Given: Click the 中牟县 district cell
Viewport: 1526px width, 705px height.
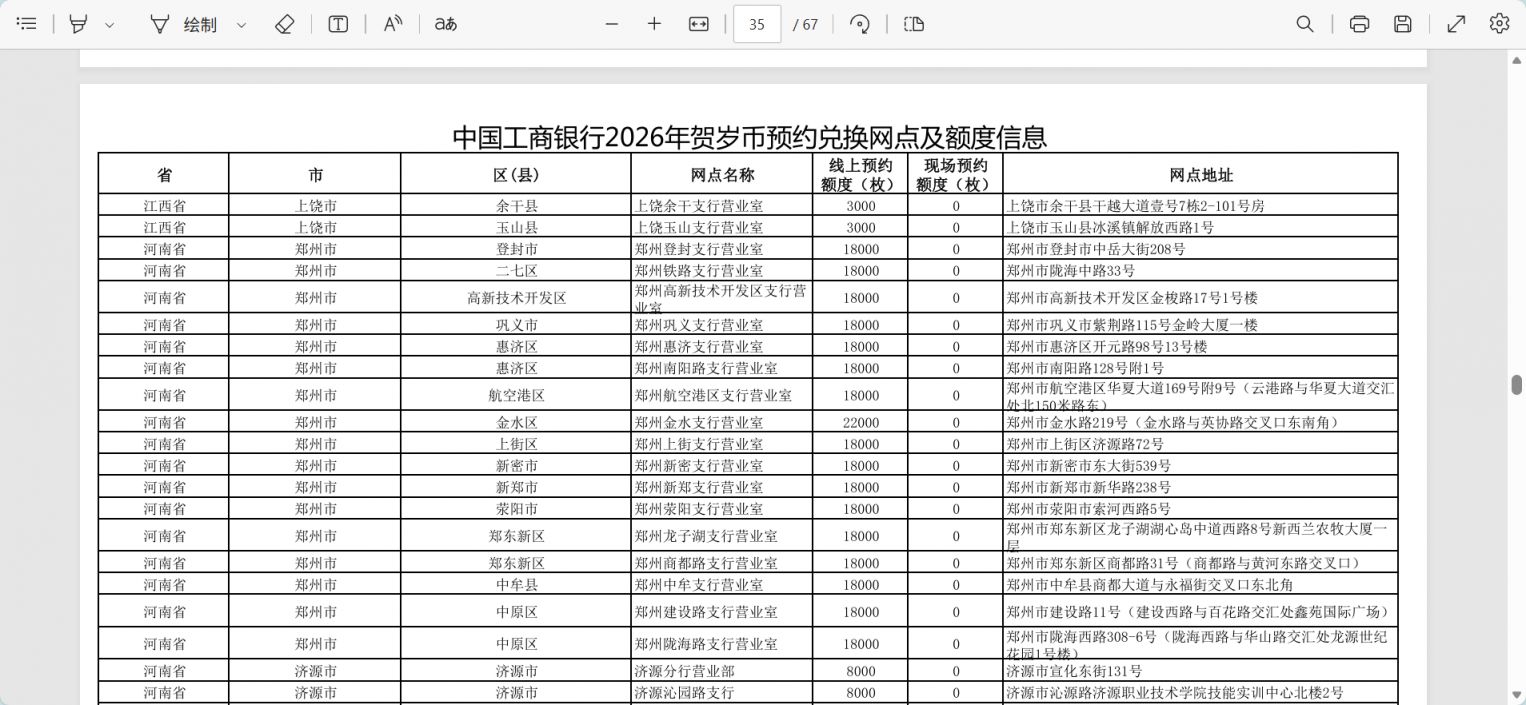Looking at the screenshot, I should [x=516, y=585].
